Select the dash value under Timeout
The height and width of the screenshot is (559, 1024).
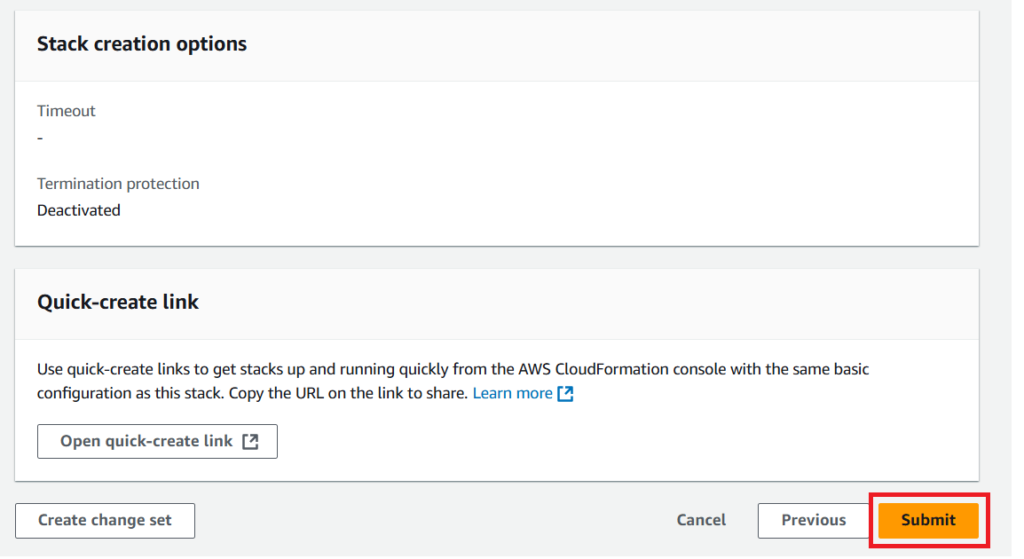(x=40, y=137)
